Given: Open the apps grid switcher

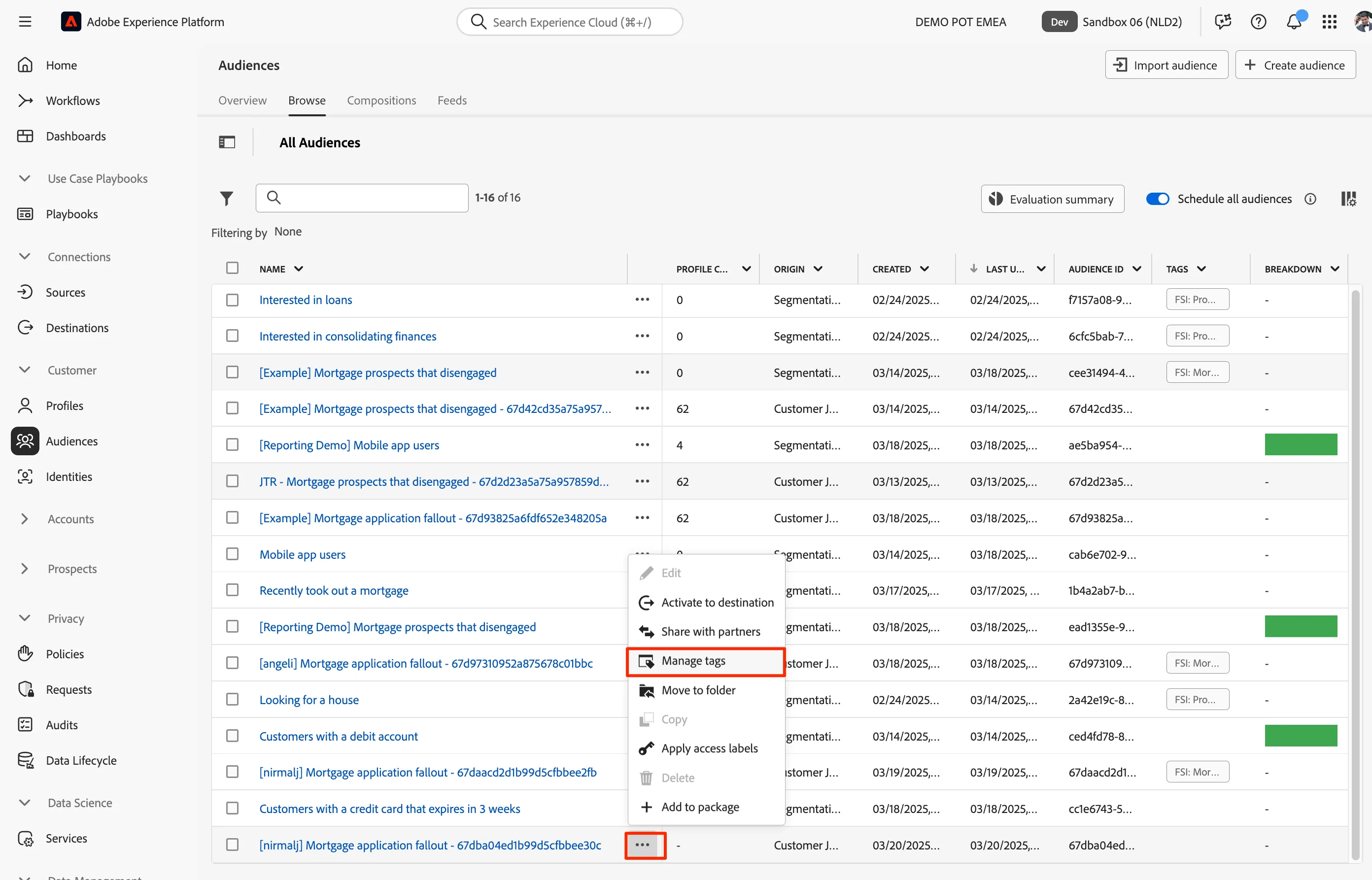Looking at the screenshot, I should (x=1329, y=22).
